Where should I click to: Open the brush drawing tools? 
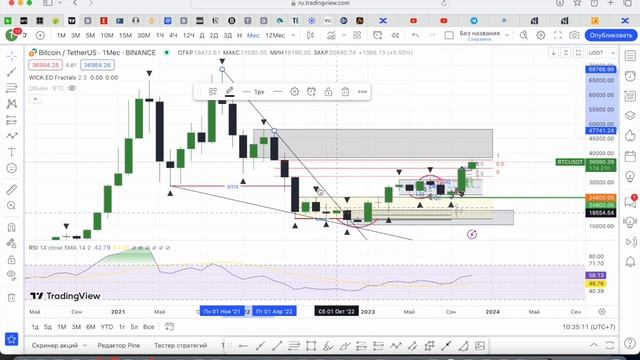coord(11,136)
